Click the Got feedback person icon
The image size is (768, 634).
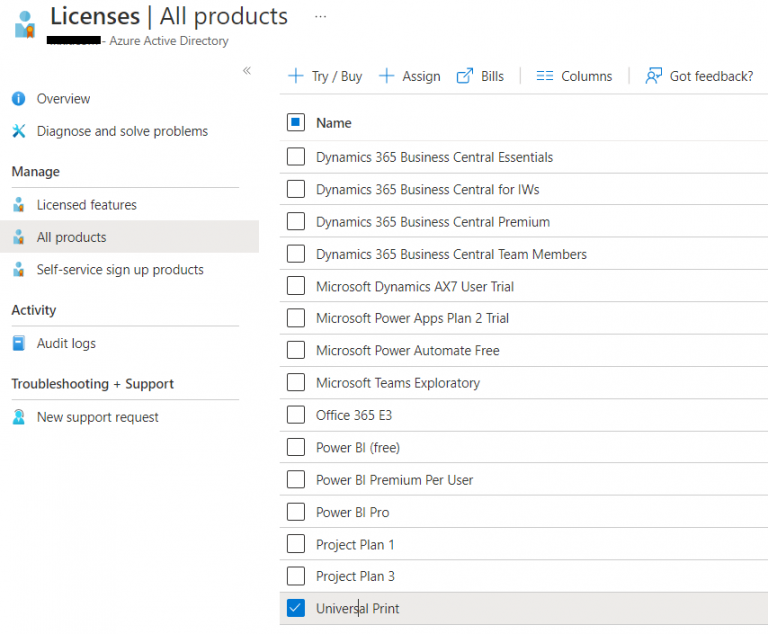click(x=654, y=76)
